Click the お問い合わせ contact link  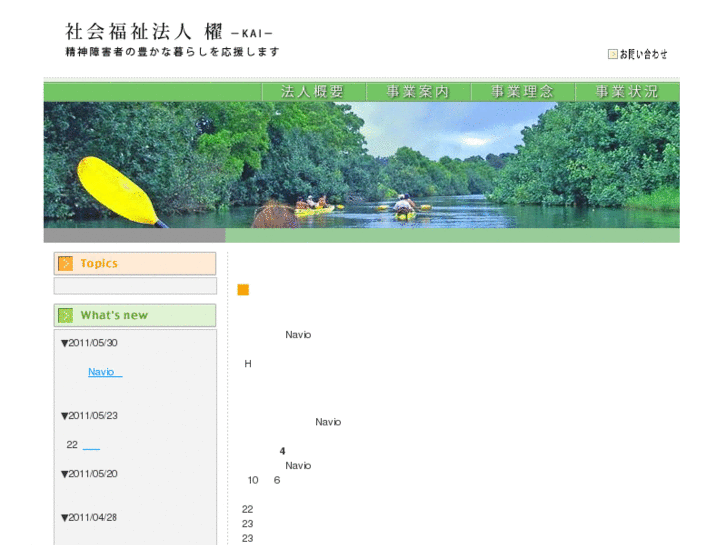(644, 54)
